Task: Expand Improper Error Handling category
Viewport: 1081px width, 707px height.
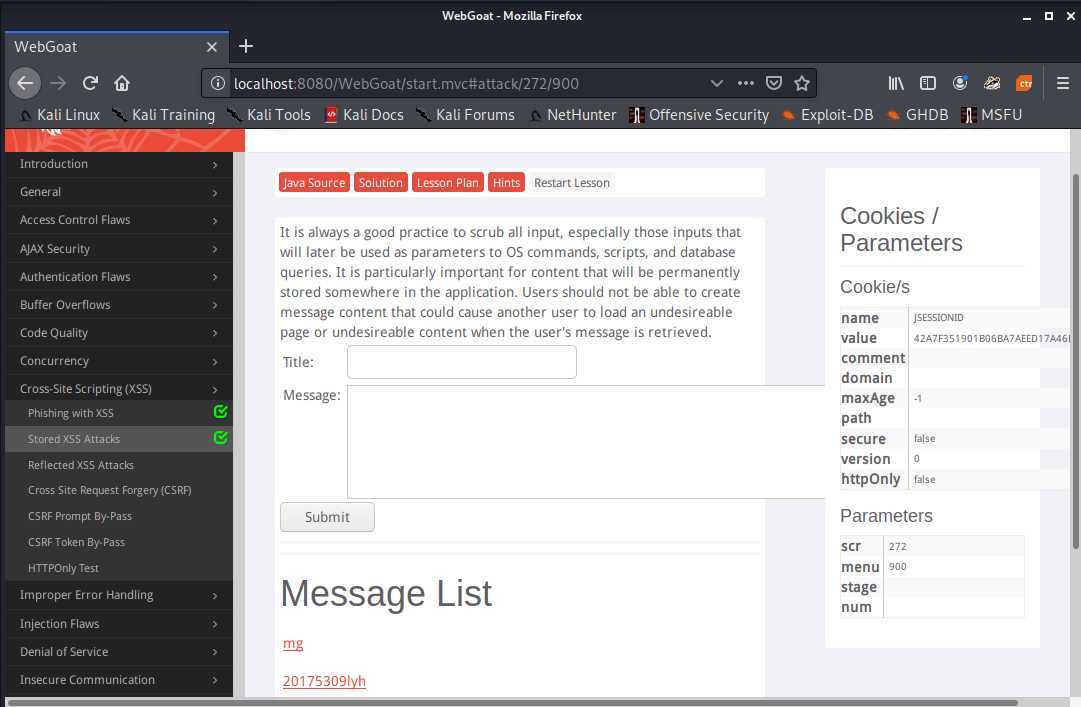Action: tap(119, 595)
